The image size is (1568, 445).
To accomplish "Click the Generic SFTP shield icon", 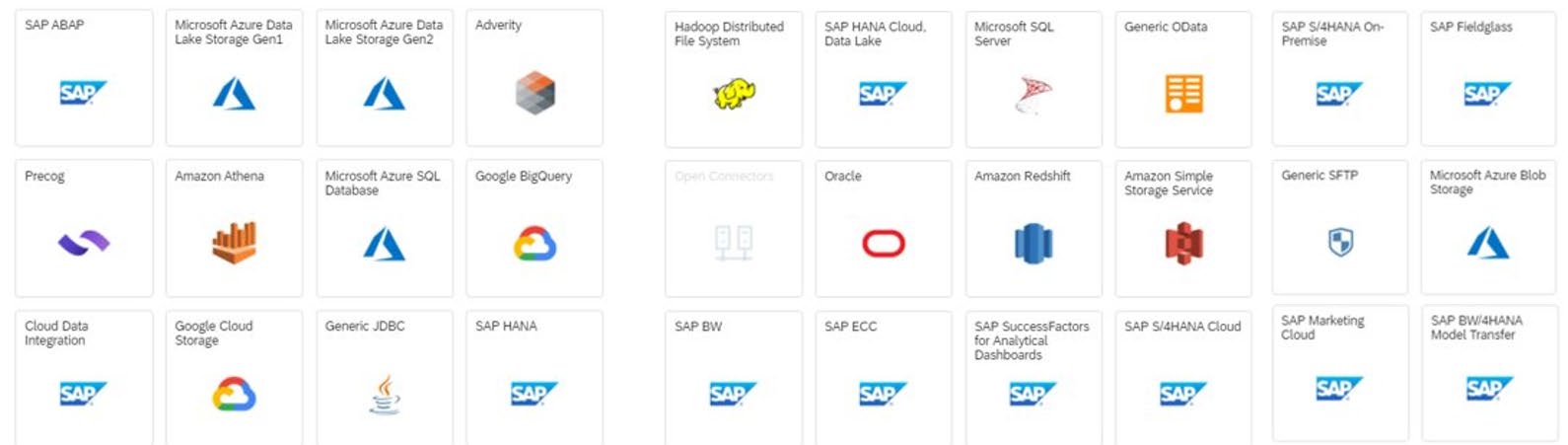I will [1340, 242].
